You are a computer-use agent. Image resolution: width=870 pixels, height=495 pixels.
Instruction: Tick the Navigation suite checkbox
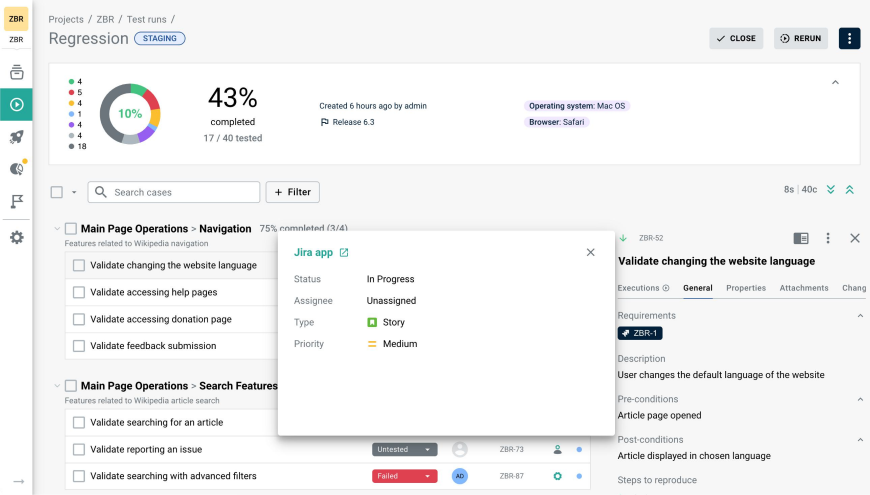70,229
